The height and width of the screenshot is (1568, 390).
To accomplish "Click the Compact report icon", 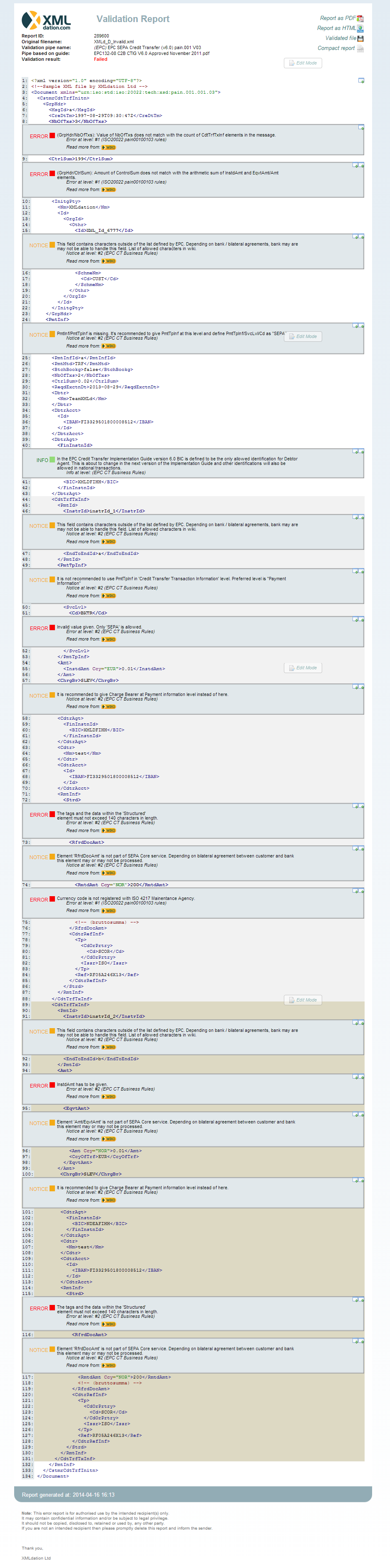I will pos(360,49).
